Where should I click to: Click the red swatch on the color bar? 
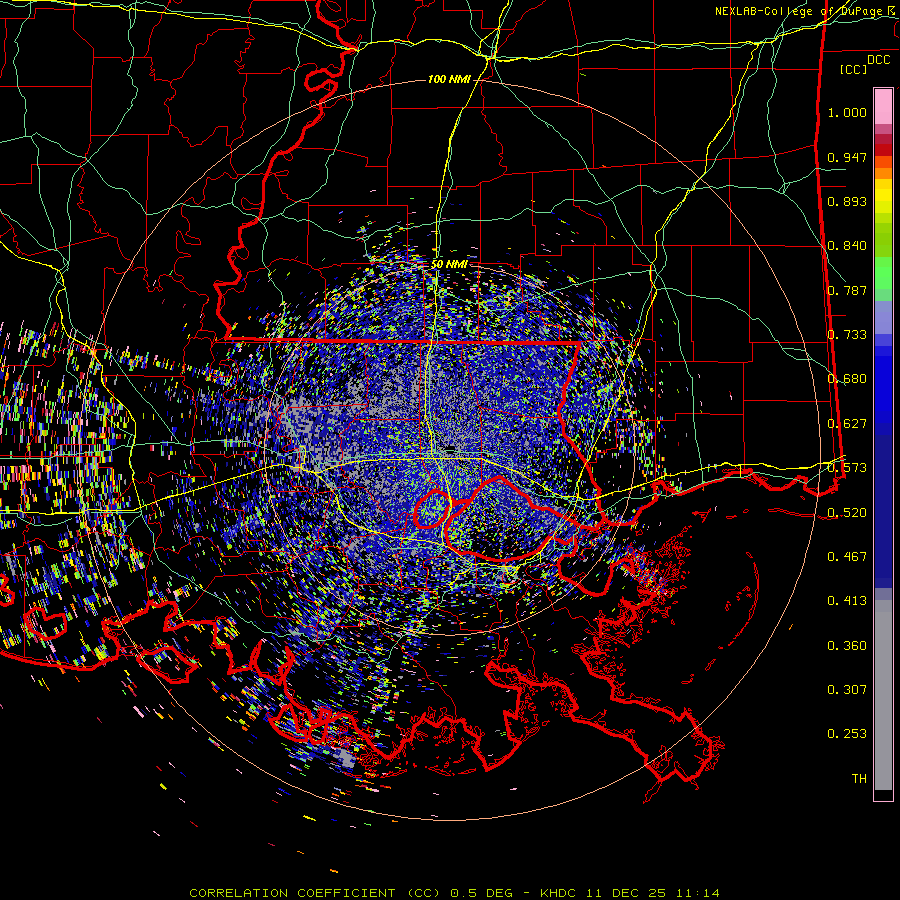pos(883,150)
